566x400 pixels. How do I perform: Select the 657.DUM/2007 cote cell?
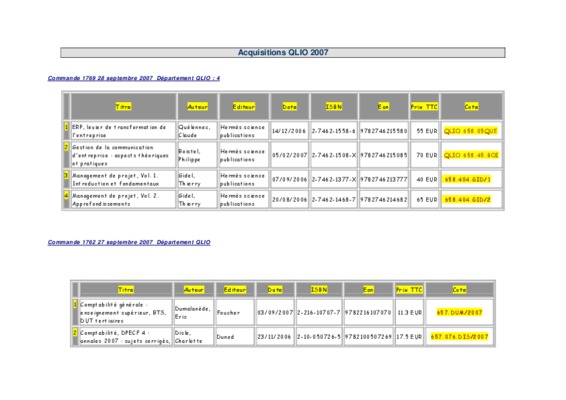[459, 312]
